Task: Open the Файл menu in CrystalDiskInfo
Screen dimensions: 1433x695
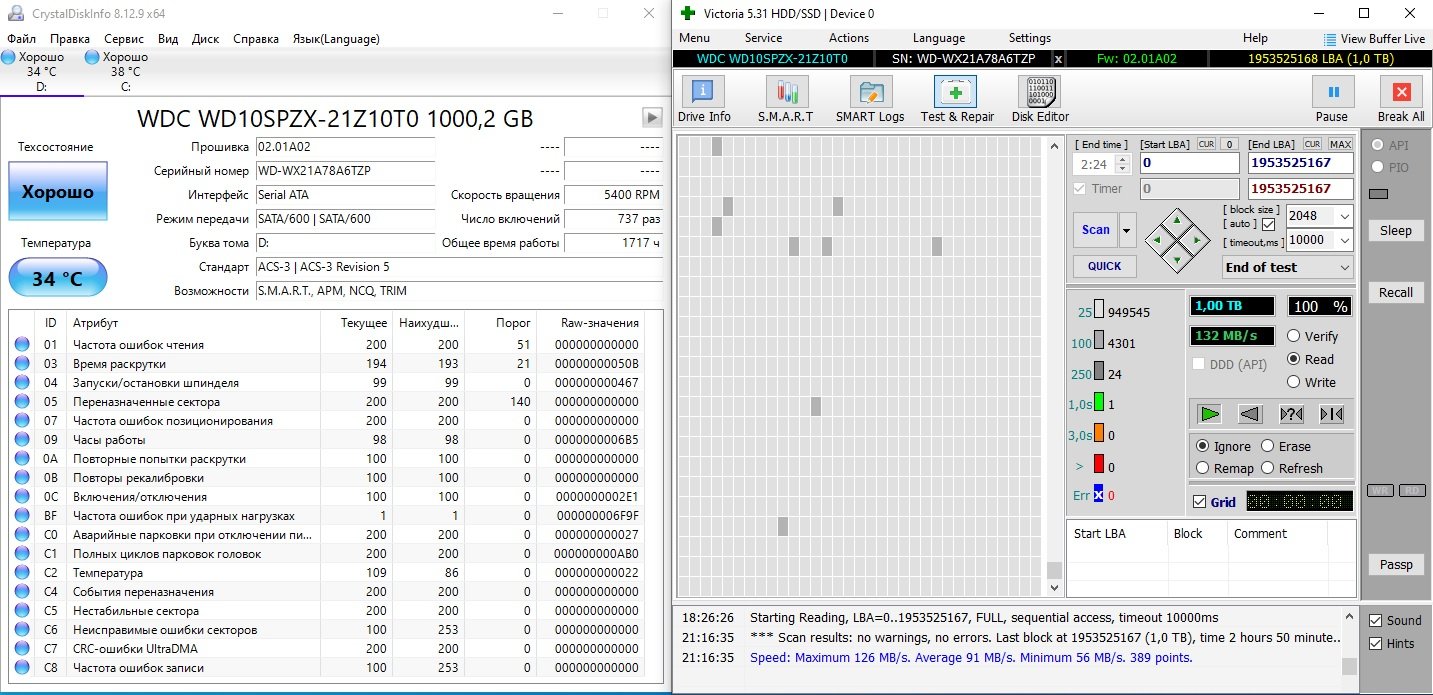Action: (21, 39)
